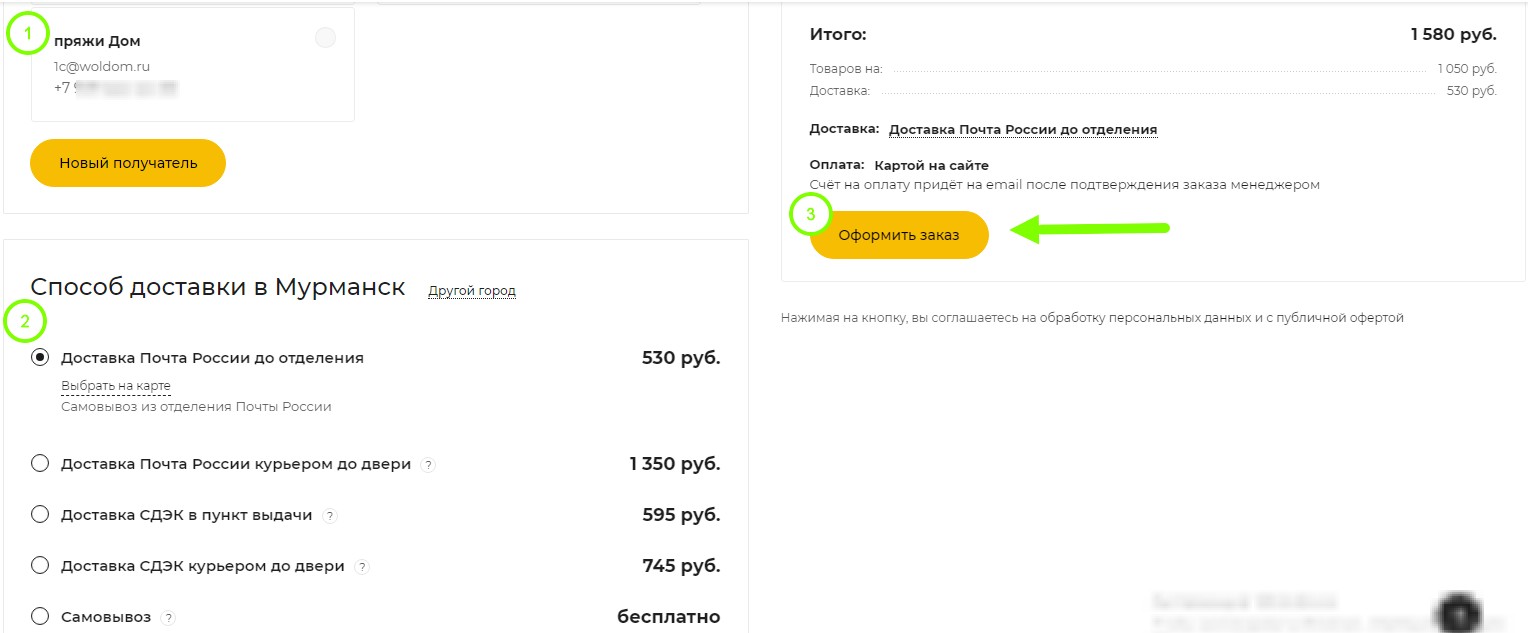Choose СДЭК курьером до двери option

coord(40,565)
